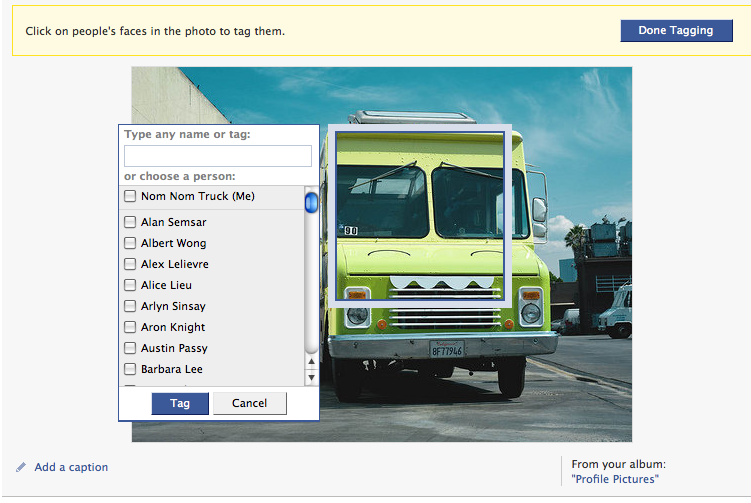Image resolution: width=751 pixels, height=503 pixels.
Task: Check the Aron Knight checkbox
Action: (130, 327)
